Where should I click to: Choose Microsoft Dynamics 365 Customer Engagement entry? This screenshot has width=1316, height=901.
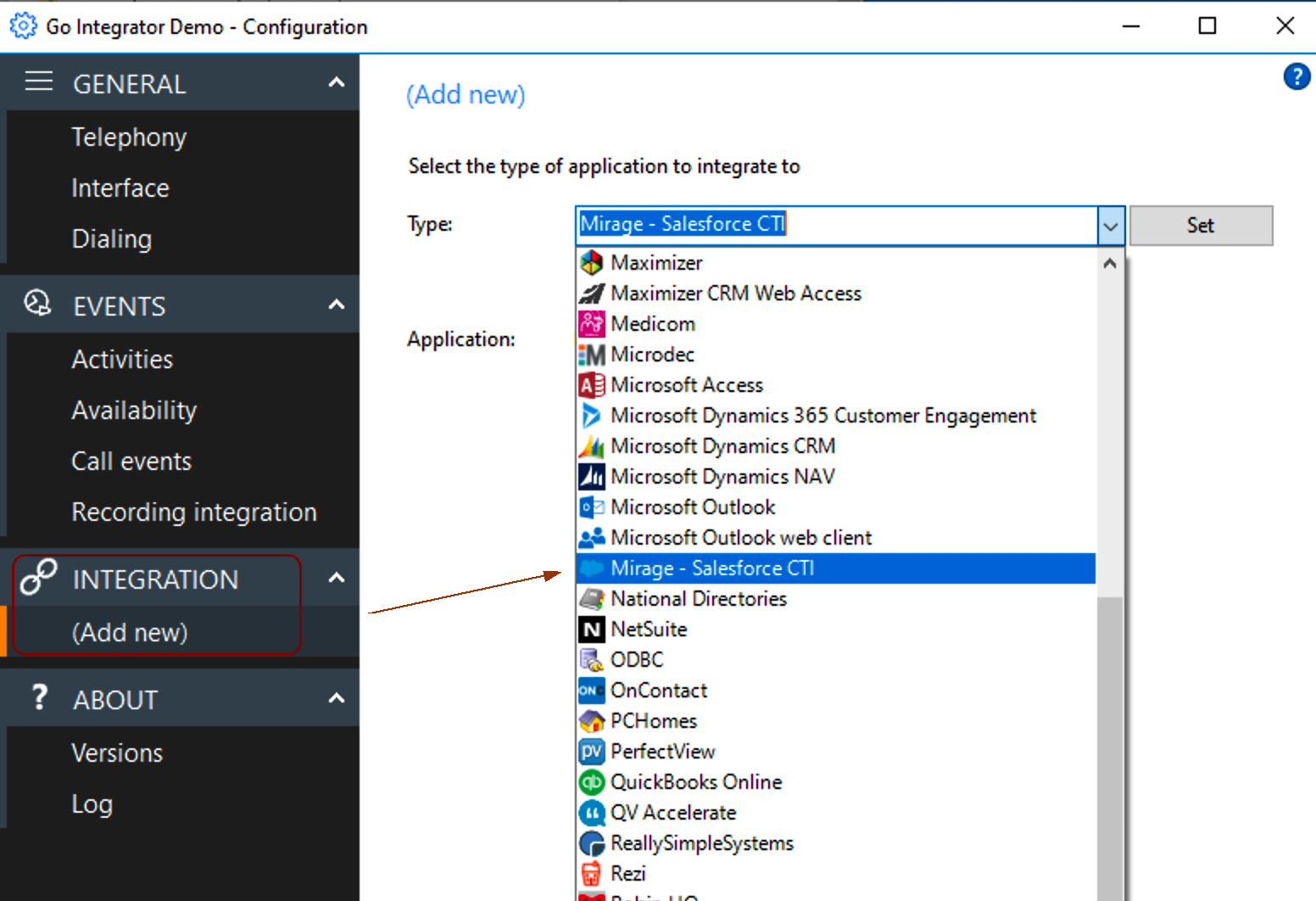pos(836,416)
